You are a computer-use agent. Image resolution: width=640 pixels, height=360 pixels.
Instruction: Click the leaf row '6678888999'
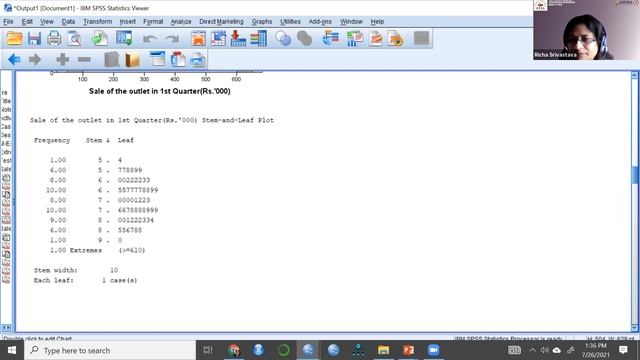[x=138, y=210]
